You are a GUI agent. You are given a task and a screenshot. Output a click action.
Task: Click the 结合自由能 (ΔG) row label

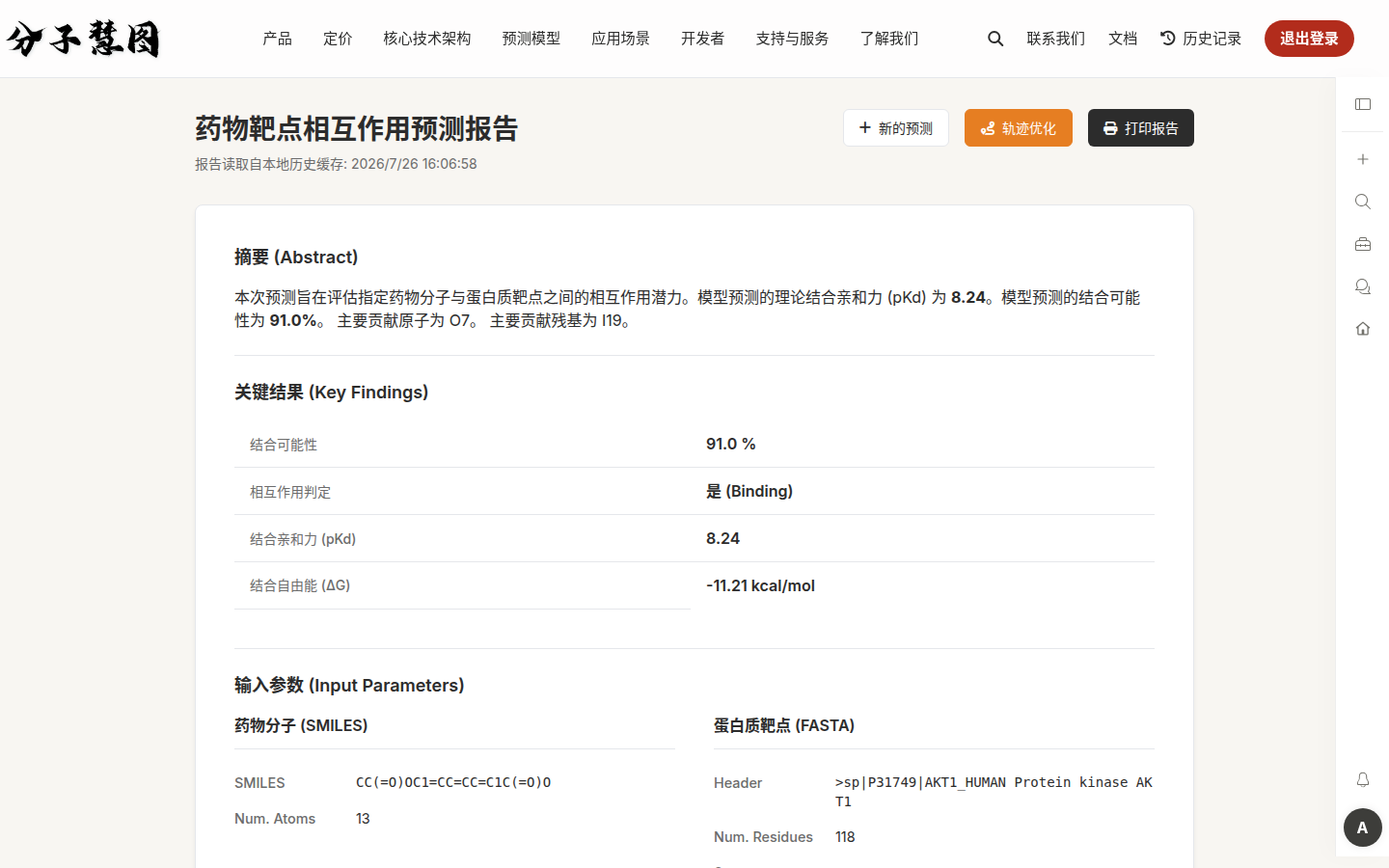point(300,585)
